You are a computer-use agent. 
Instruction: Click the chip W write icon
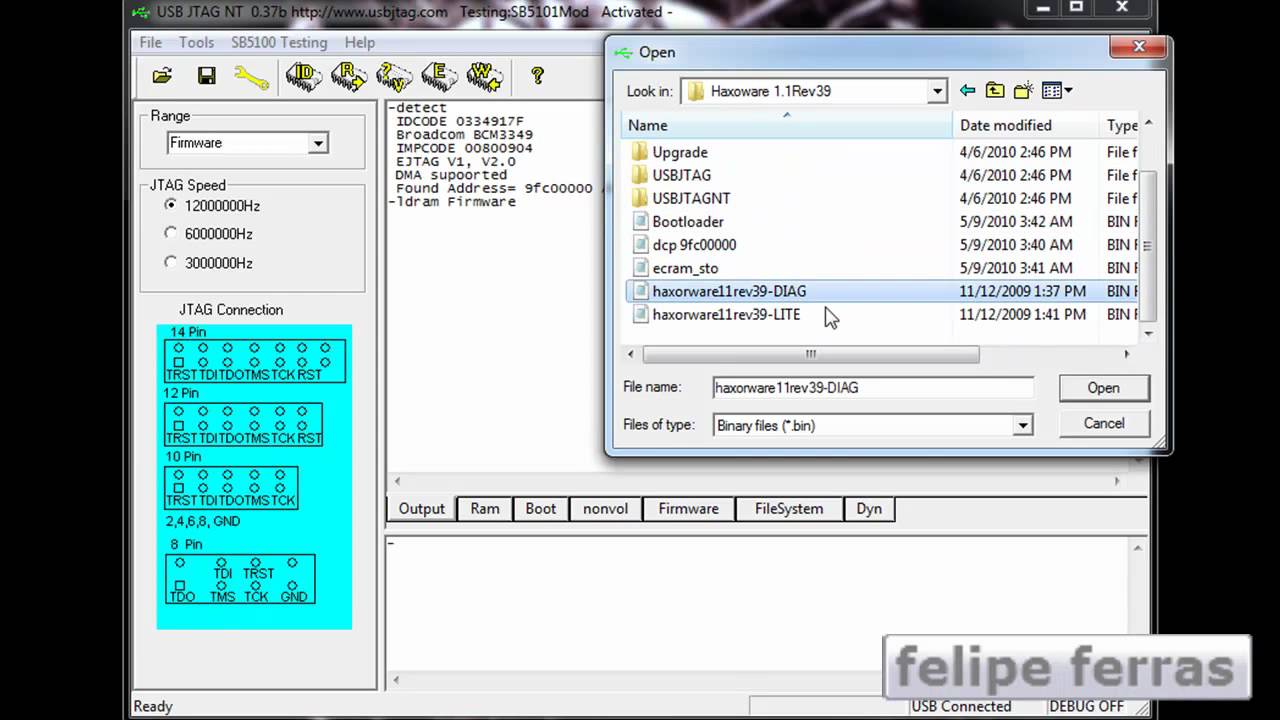click(484, 77)
